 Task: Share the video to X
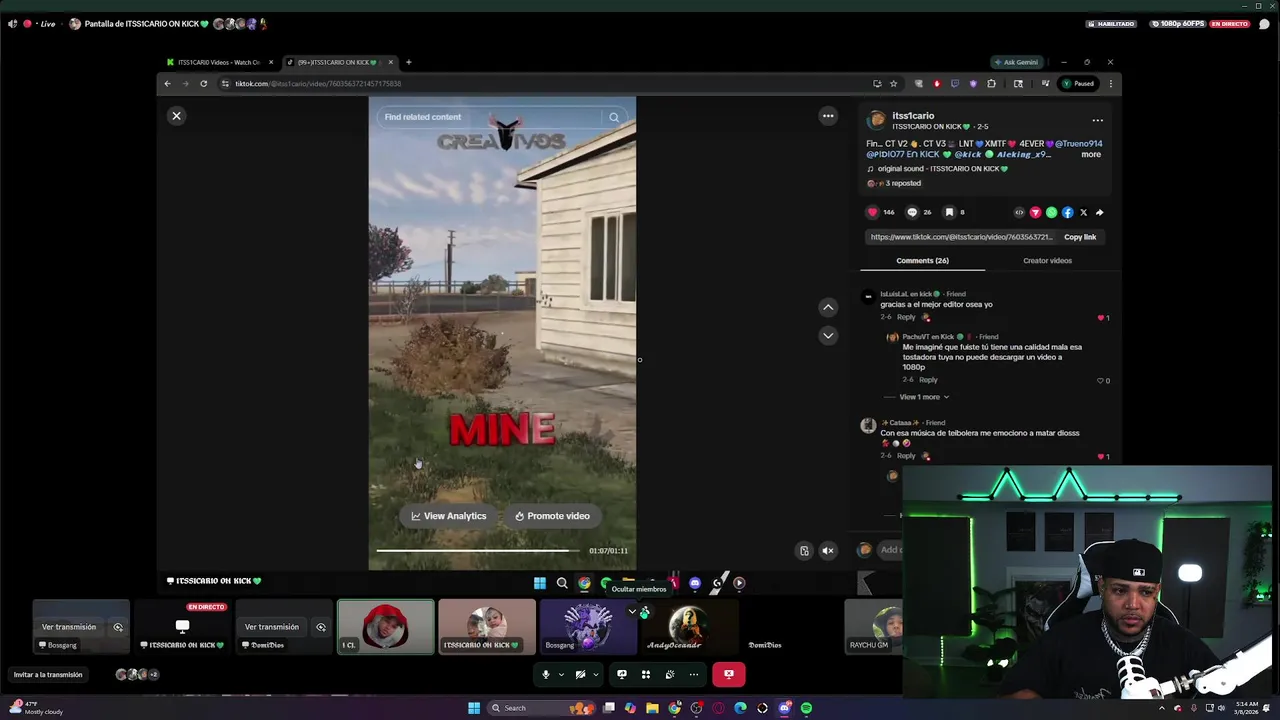pos(1083,212)
